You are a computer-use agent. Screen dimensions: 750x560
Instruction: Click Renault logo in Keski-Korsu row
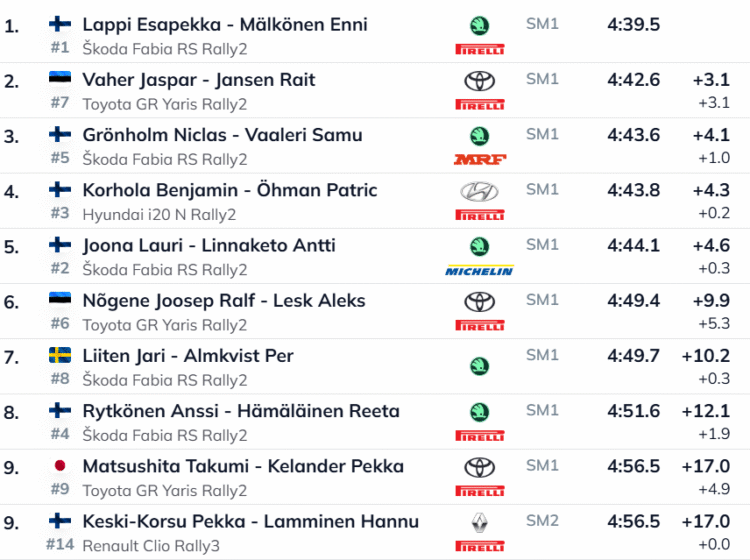[479, 522]
